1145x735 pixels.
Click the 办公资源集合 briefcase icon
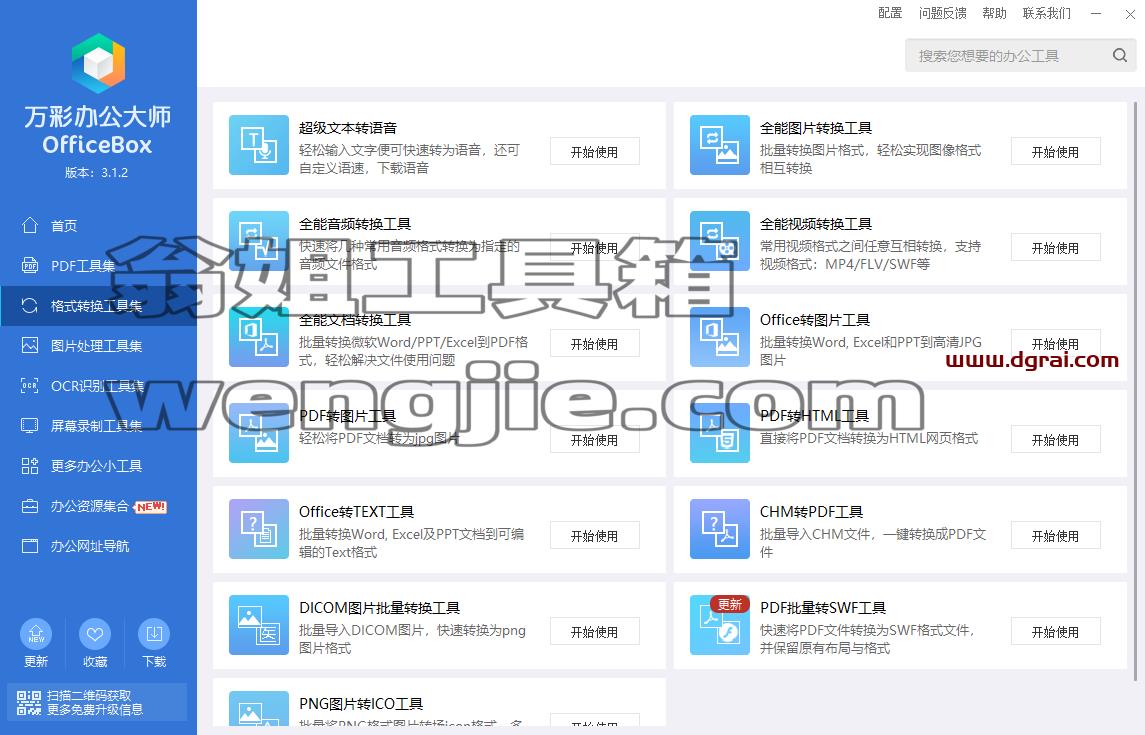tap(30, 506)
